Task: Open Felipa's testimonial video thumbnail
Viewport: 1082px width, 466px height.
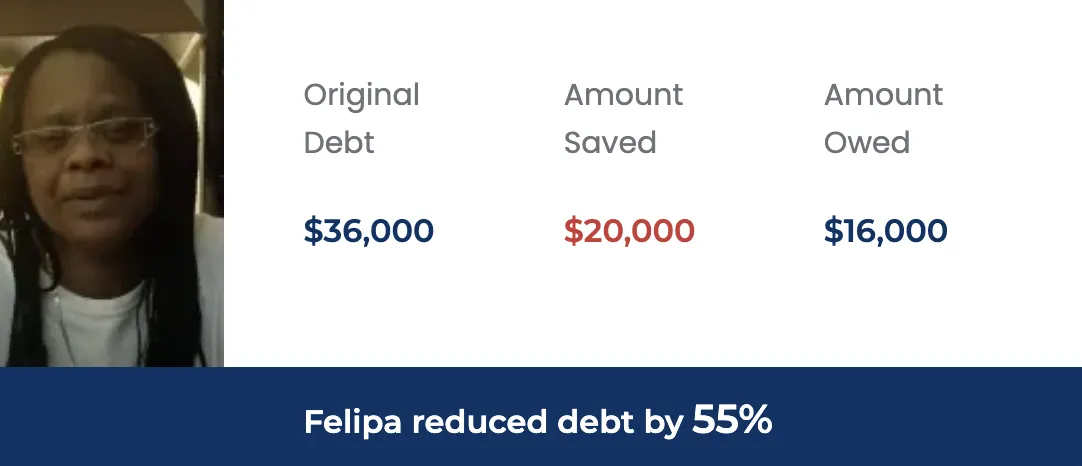Action: [x=112, y=183]
